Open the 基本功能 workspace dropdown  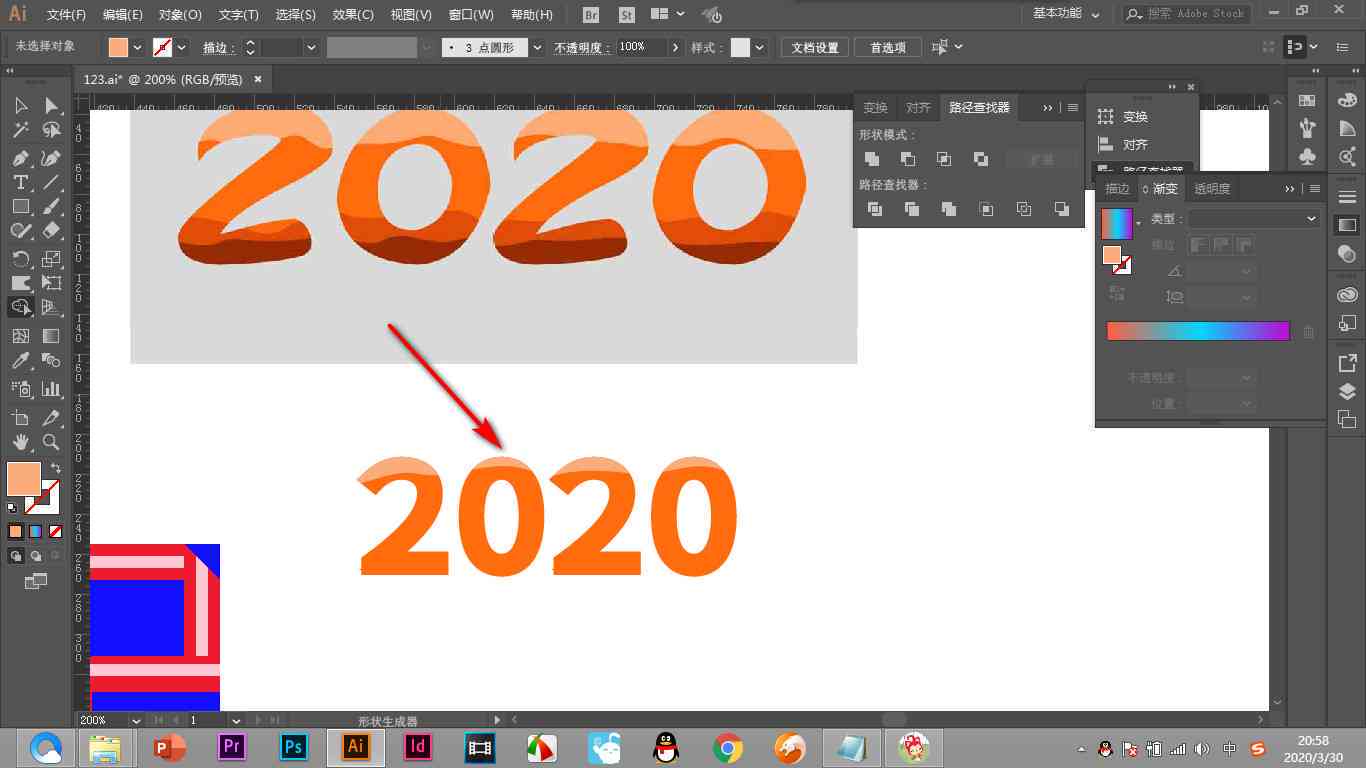[x=1066, y=14]
